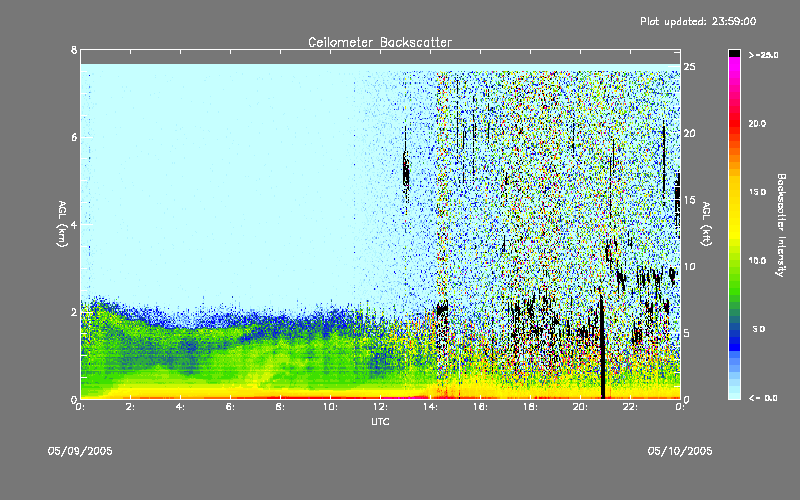Click the '10.0' colorbar tick label

757,261
